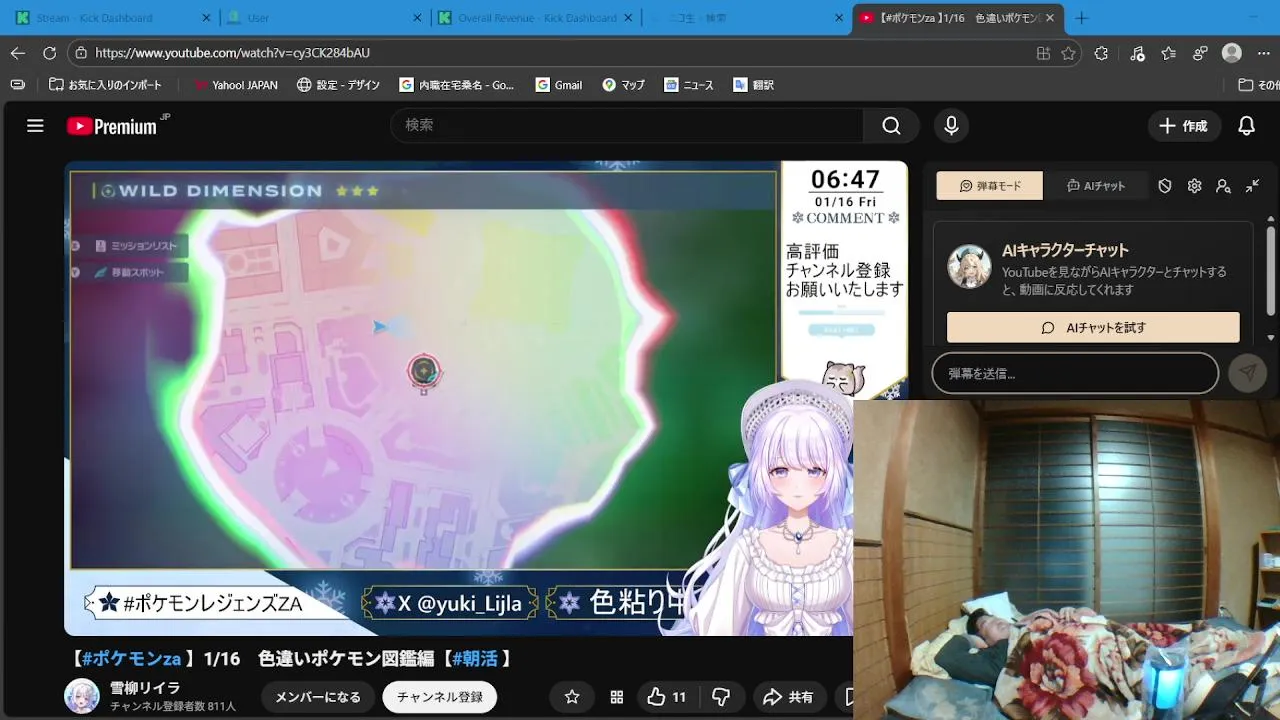This screenshot has height=720, width=1280.
Task: Open a new browser tab
Action: coord(1081,18)
